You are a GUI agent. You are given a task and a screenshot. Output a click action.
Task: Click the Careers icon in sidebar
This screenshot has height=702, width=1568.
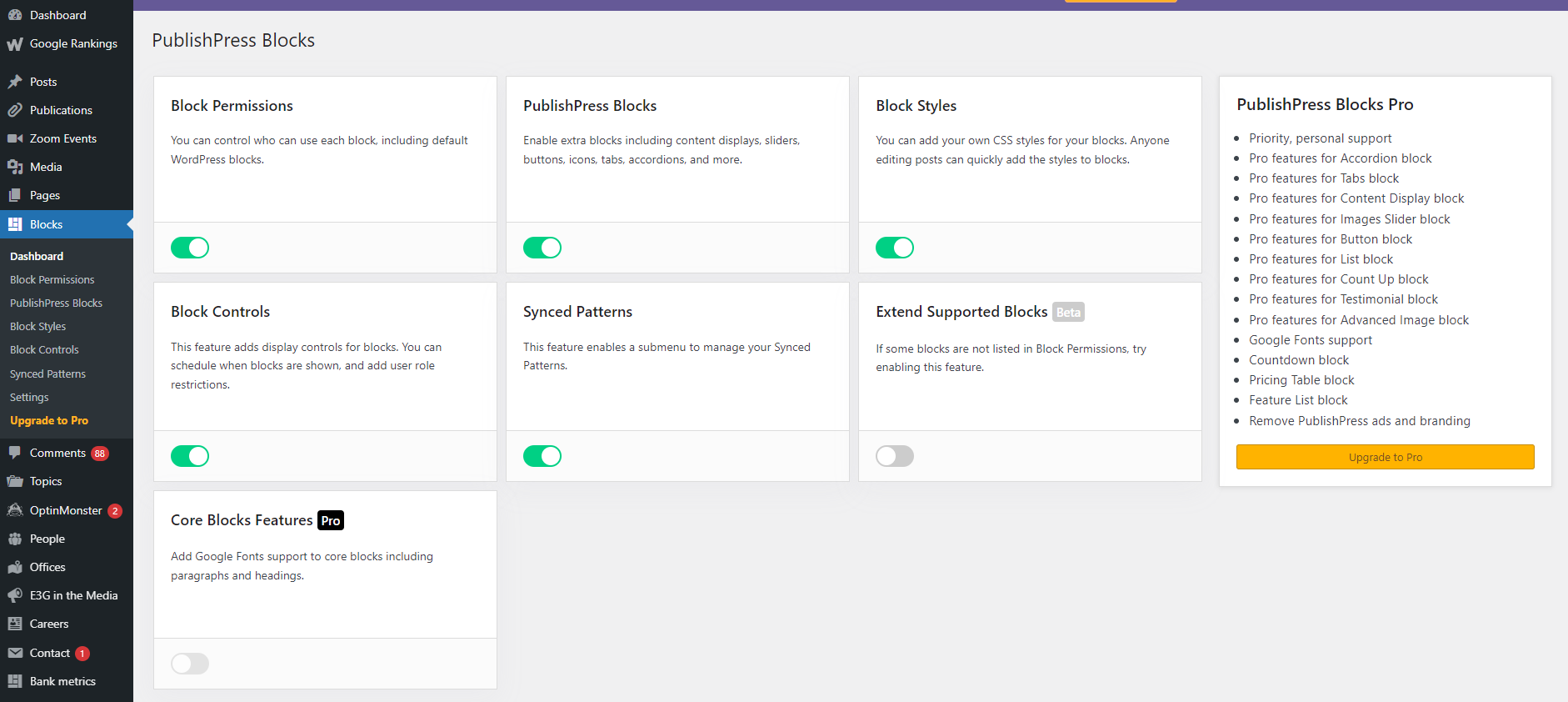tap(15, 624)
